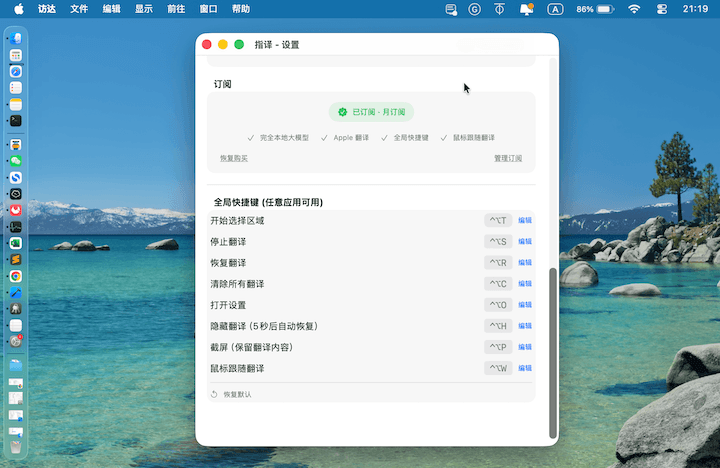Click the settings window scrollbar thumb
Screen dimensions: 720x468
553,353
